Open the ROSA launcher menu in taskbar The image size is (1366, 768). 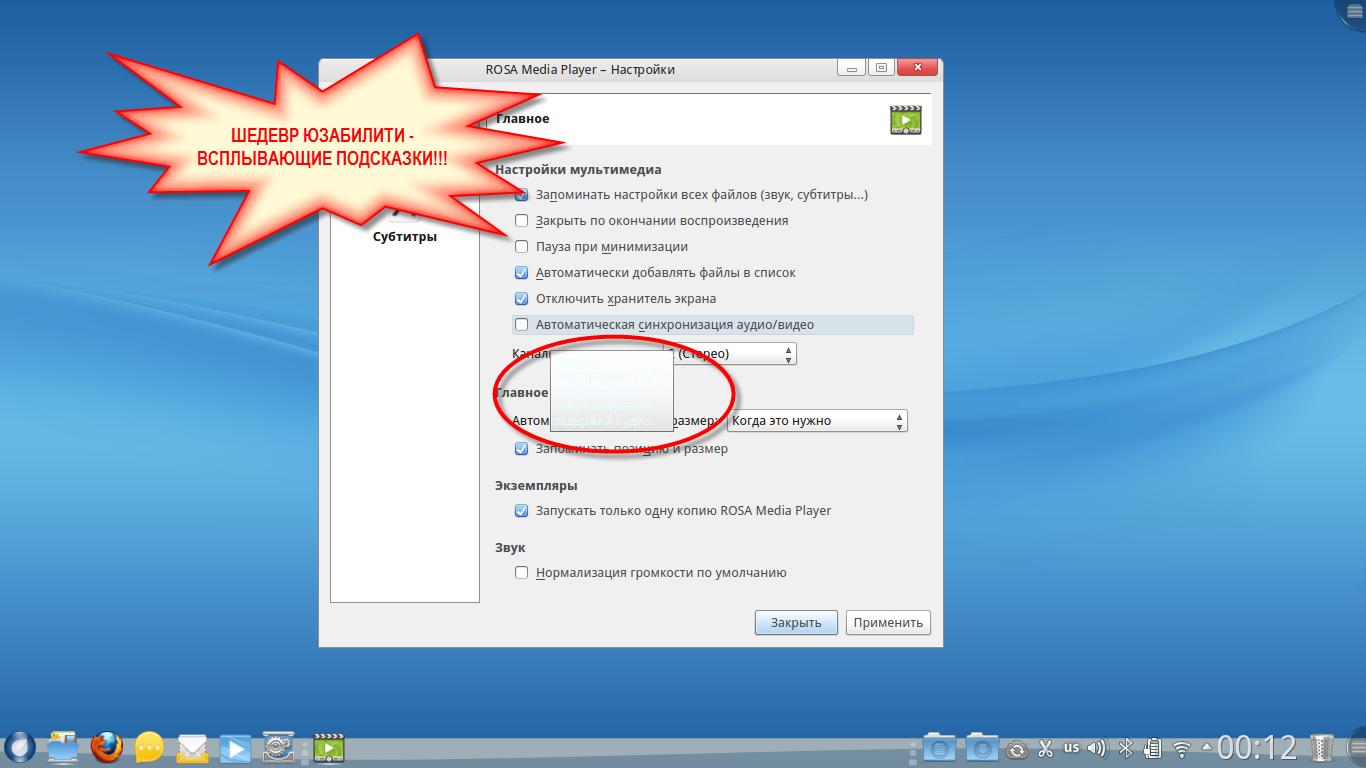[x=20, y=746]
